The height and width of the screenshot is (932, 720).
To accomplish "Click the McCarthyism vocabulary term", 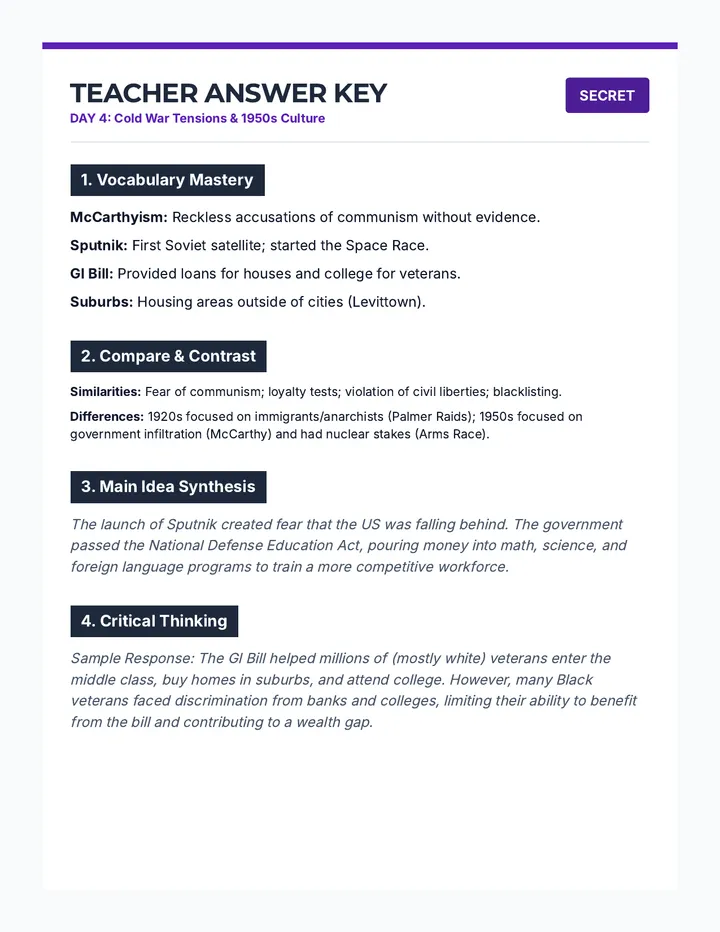I will click(x=119, y=218).
